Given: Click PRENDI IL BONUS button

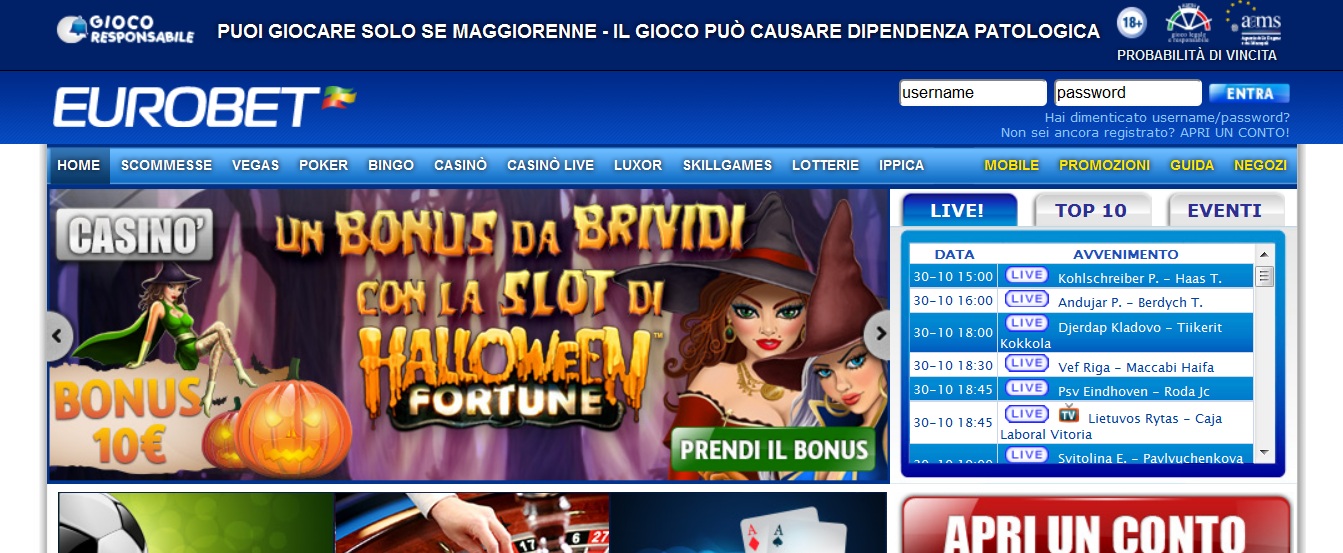Looking at the screenshot, I should click(x=774, y=449).
